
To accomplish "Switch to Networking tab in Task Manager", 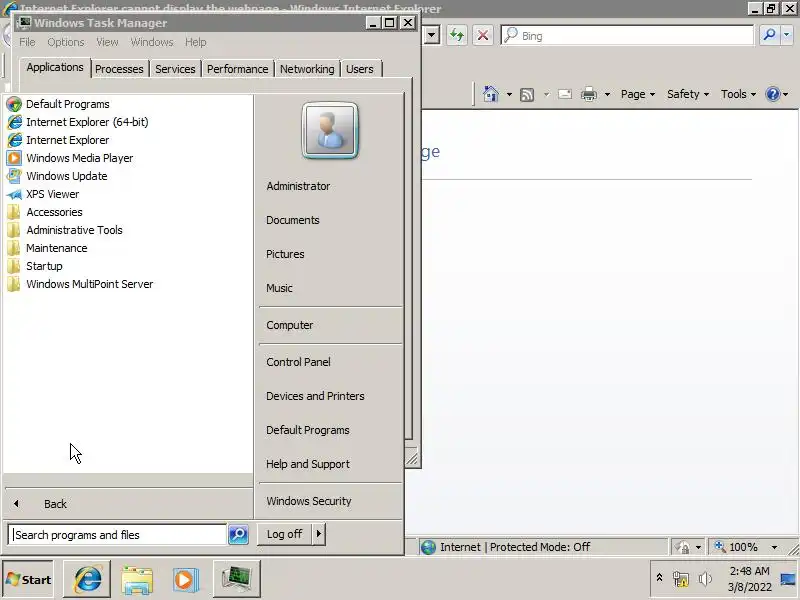I will click(x=307, y=69).
